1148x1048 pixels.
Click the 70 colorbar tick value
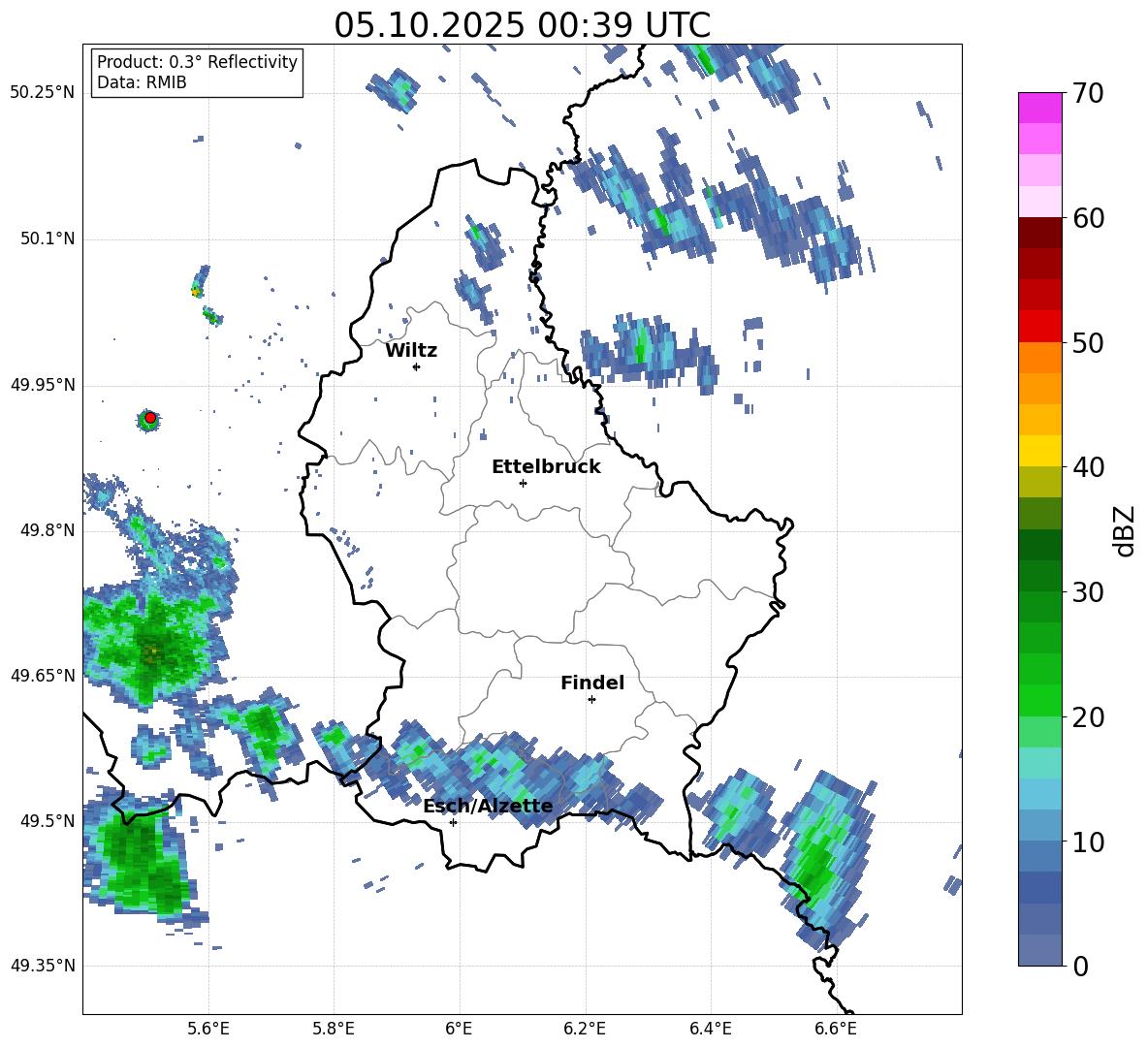[x=1088, y=93]
